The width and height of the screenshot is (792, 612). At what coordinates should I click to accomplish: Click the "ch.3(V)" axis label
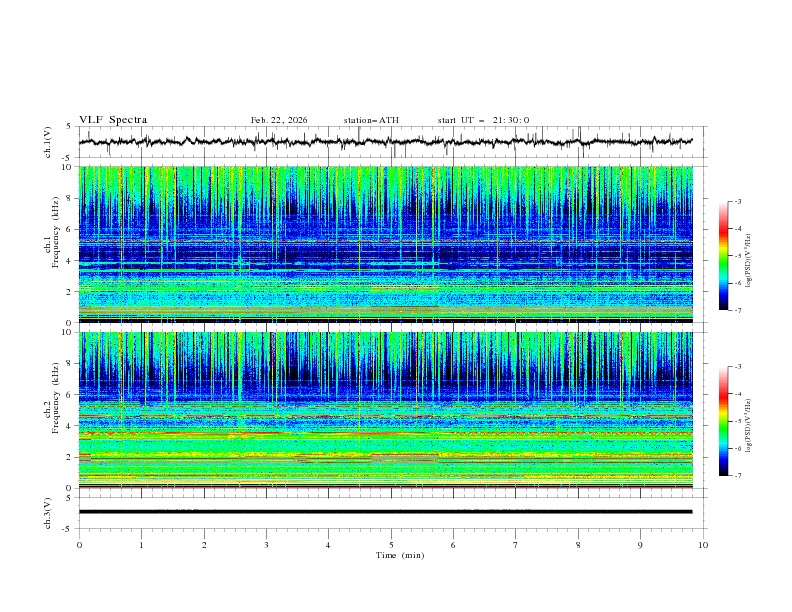coord(48,513)
